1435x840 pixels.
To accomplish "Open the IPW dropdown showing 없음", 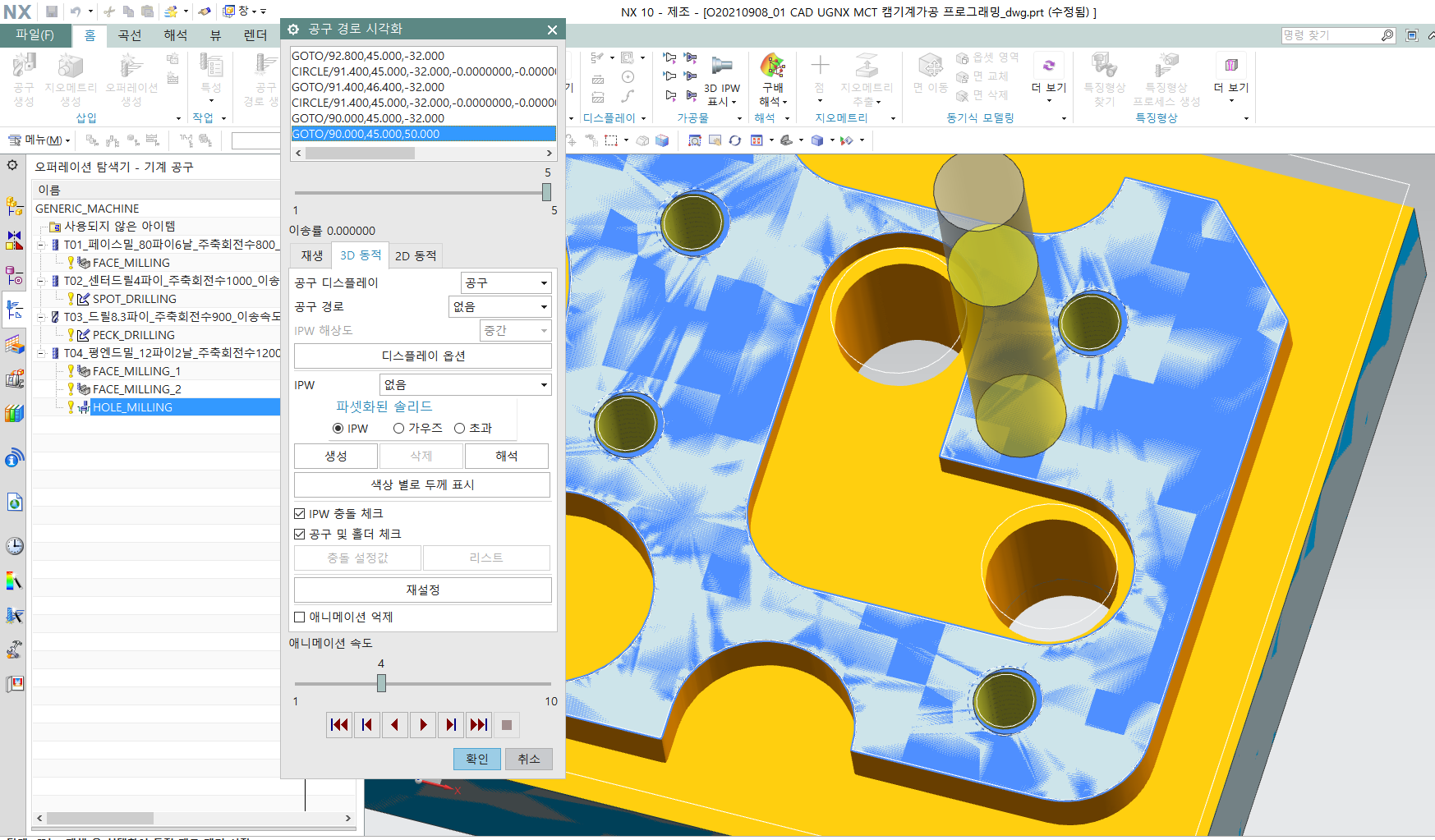I will coord(465,385).
